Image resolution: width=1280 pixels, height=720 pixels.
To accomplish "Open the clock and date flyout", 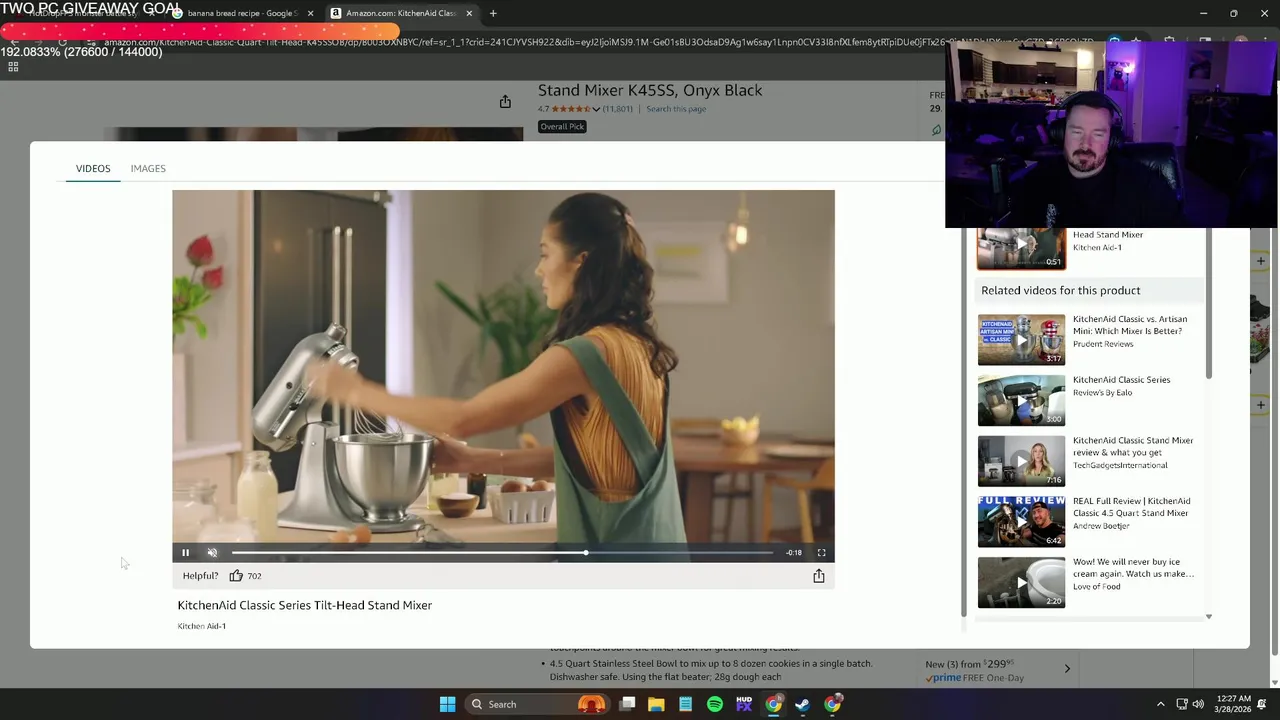I will (x=1234, y=704).
